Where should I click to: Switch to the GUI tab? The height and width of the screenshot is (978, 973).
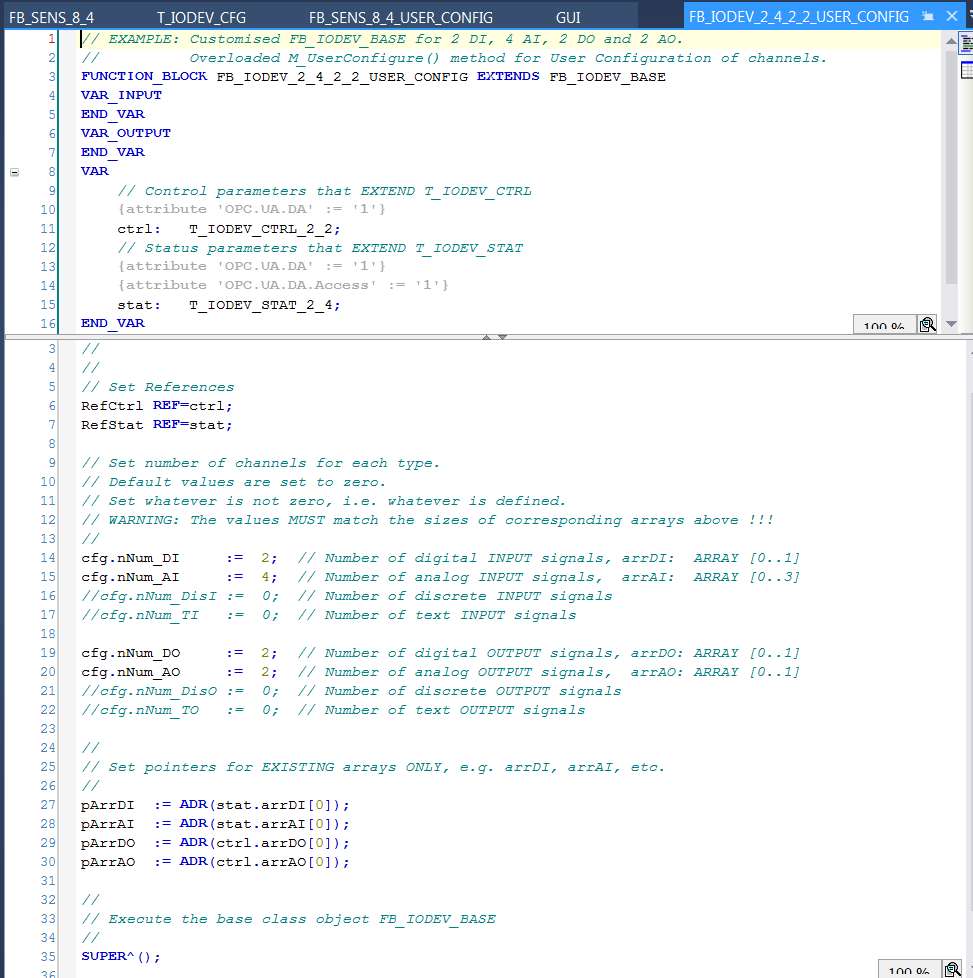567,16
